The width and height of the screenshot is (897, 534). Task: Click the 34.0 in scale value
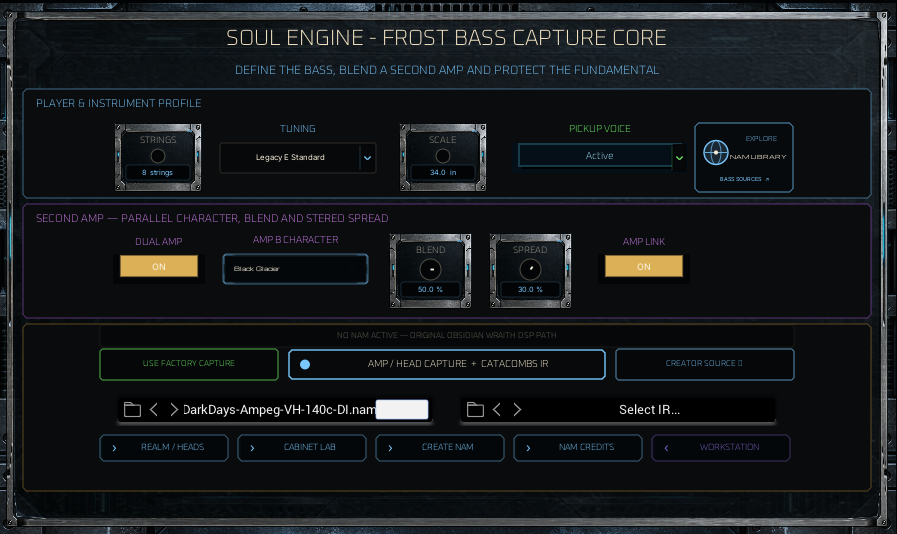[443, 172]
